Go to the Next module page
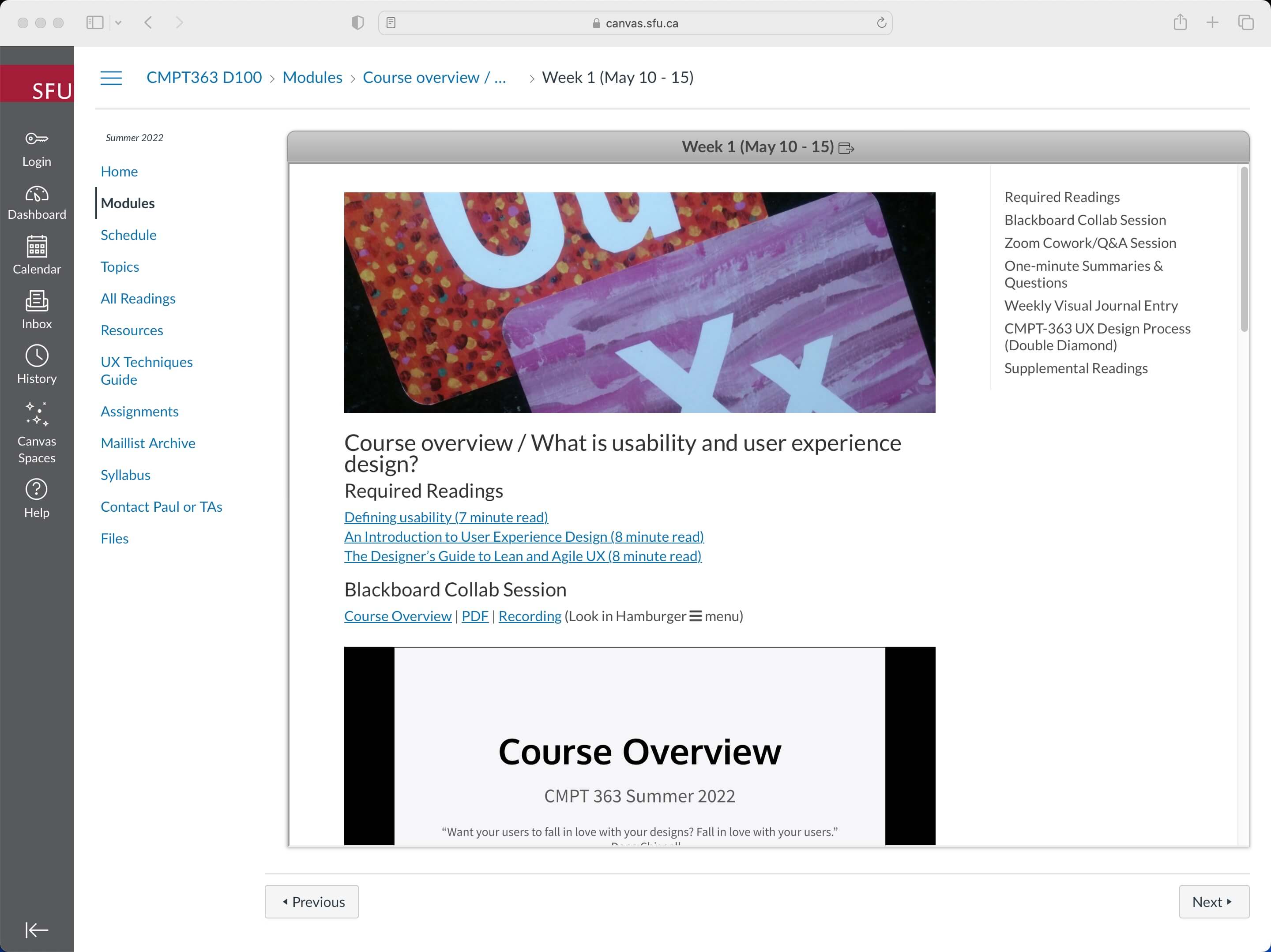This screenshot has height=952, width=1271. 1213,901
